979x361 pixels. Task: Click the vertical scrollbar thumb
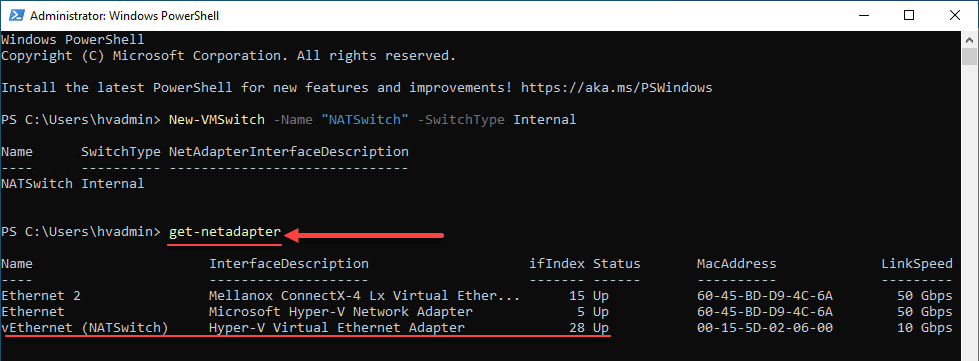point(969,56)
